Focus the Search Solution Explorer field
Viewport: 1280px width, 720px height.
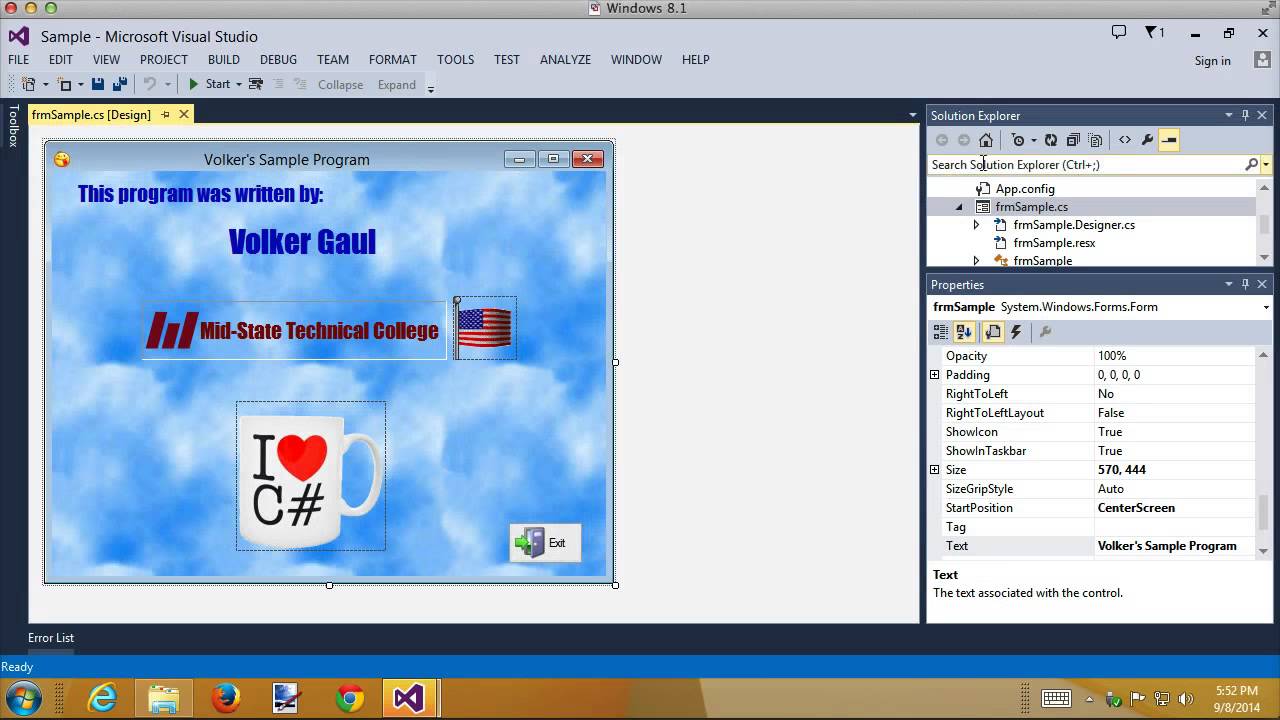click(1086, 165)
